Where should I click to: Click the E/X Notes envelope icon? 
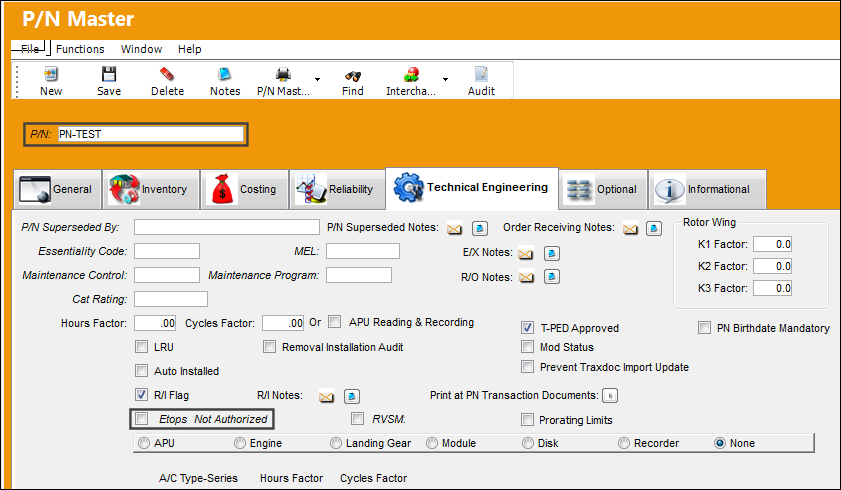pos(526,254)
